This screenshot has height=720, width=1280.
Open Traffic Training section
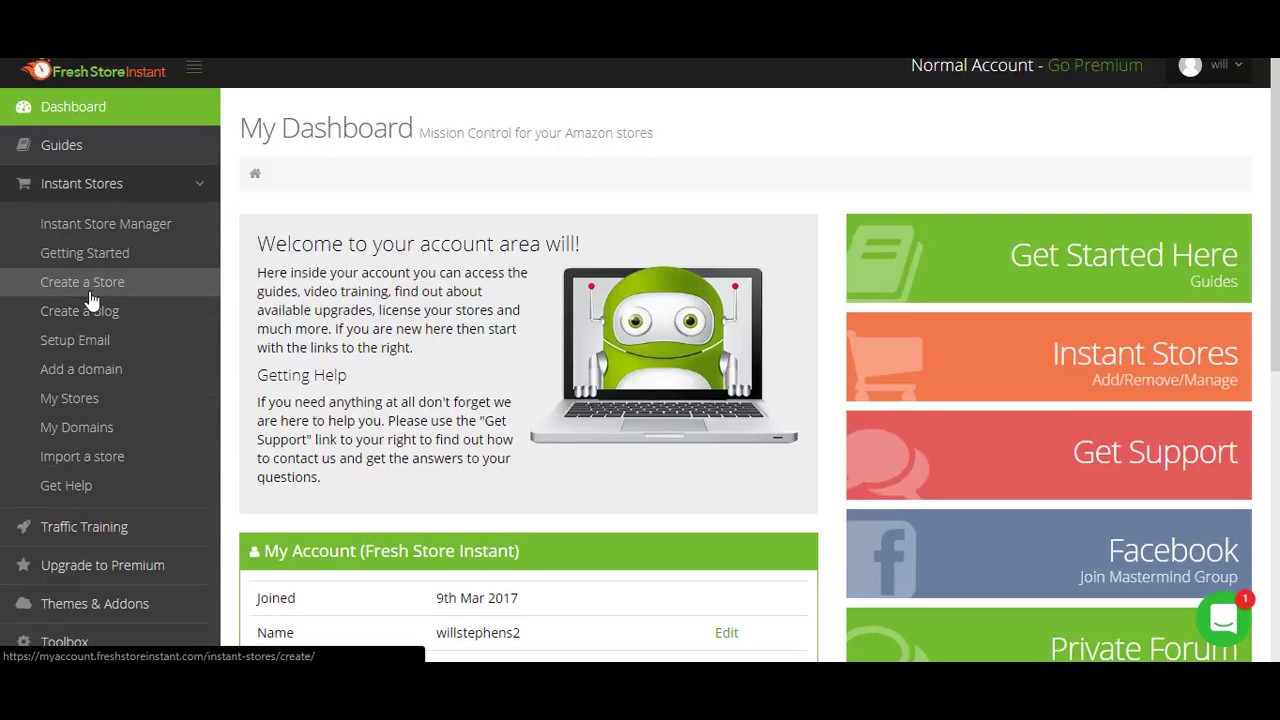110,527
